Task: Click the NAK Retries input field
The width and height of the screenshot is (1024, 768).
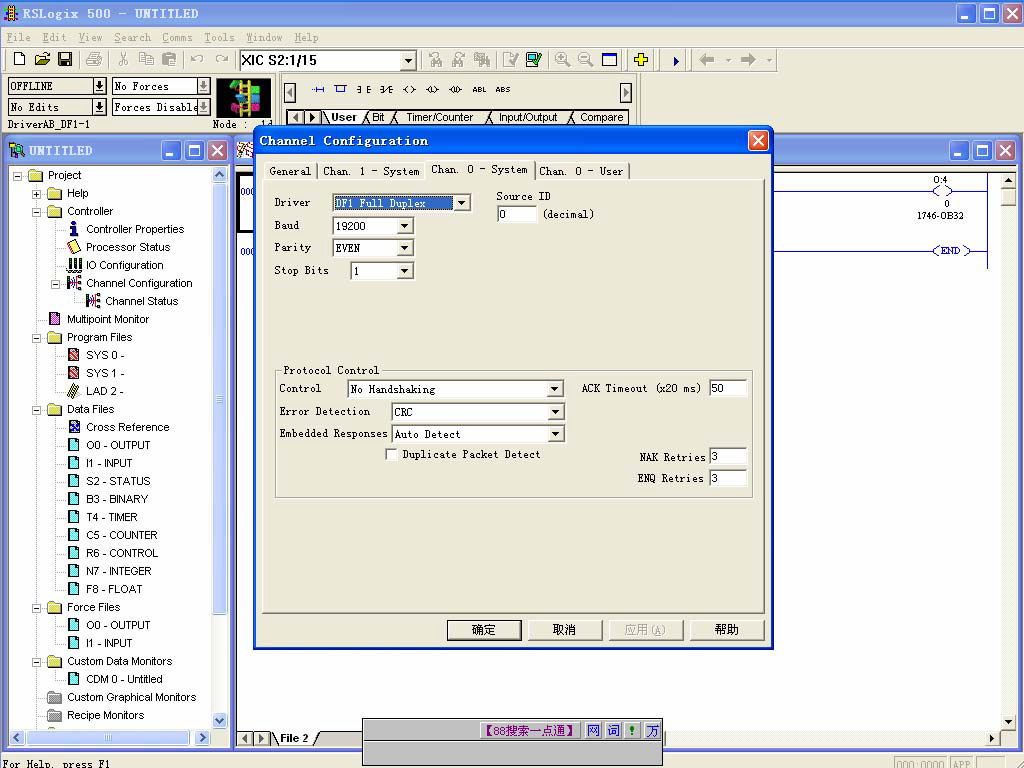Action: [728, 456]
